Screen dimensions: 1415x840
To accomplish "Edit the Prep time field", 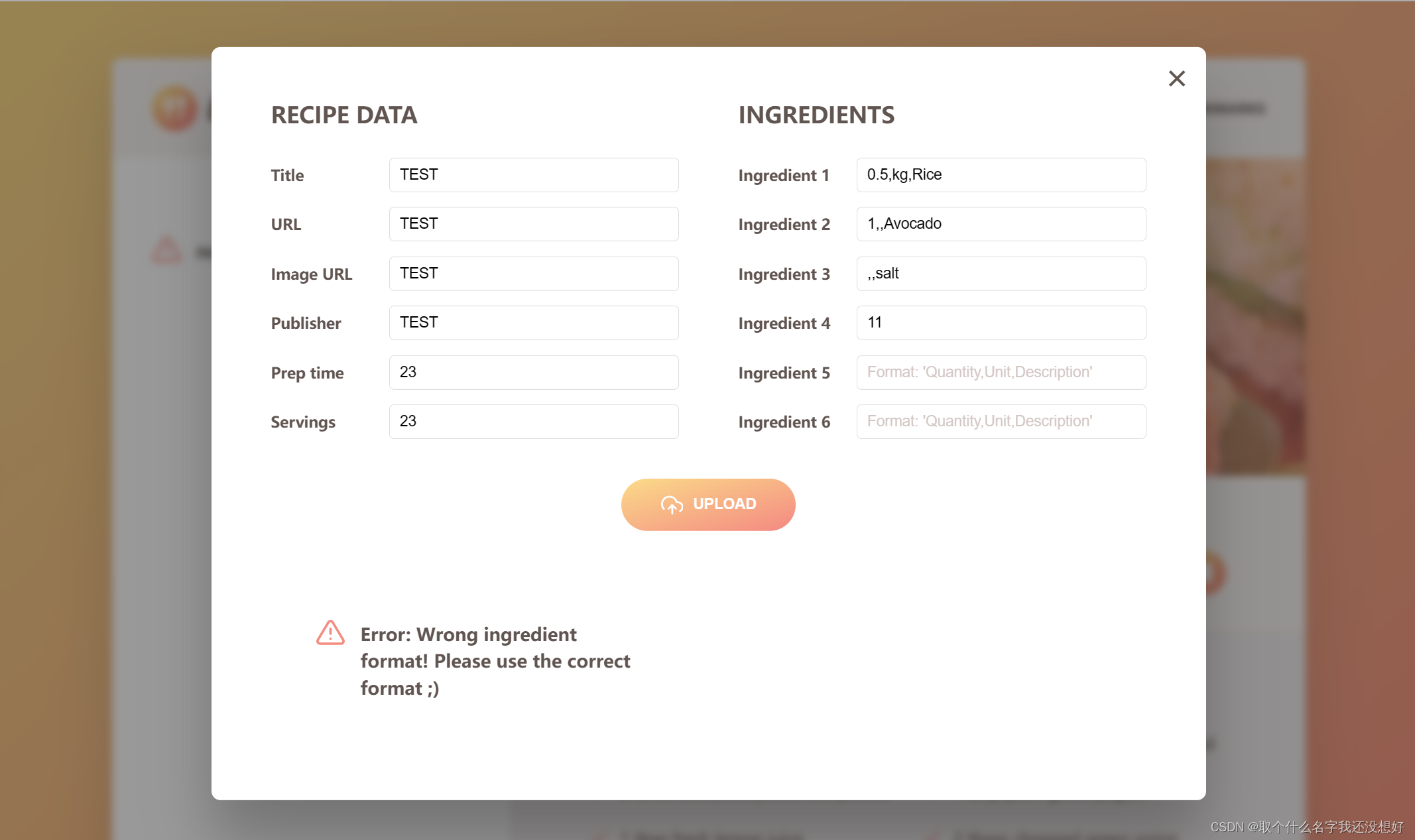I will 534,373.
